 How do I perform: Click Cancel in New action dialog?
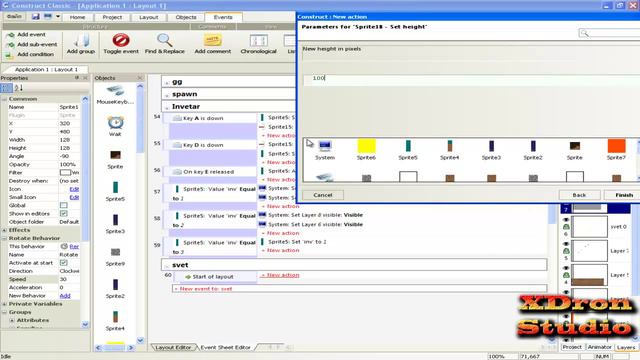323,195
